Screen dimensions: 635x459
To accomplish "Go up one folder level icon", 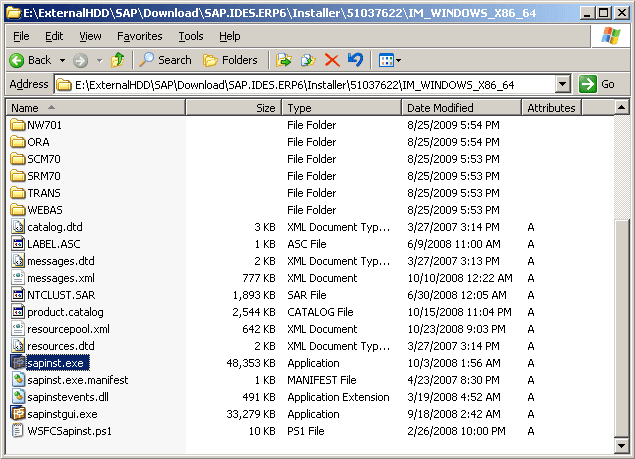I will tap(118, 60).
